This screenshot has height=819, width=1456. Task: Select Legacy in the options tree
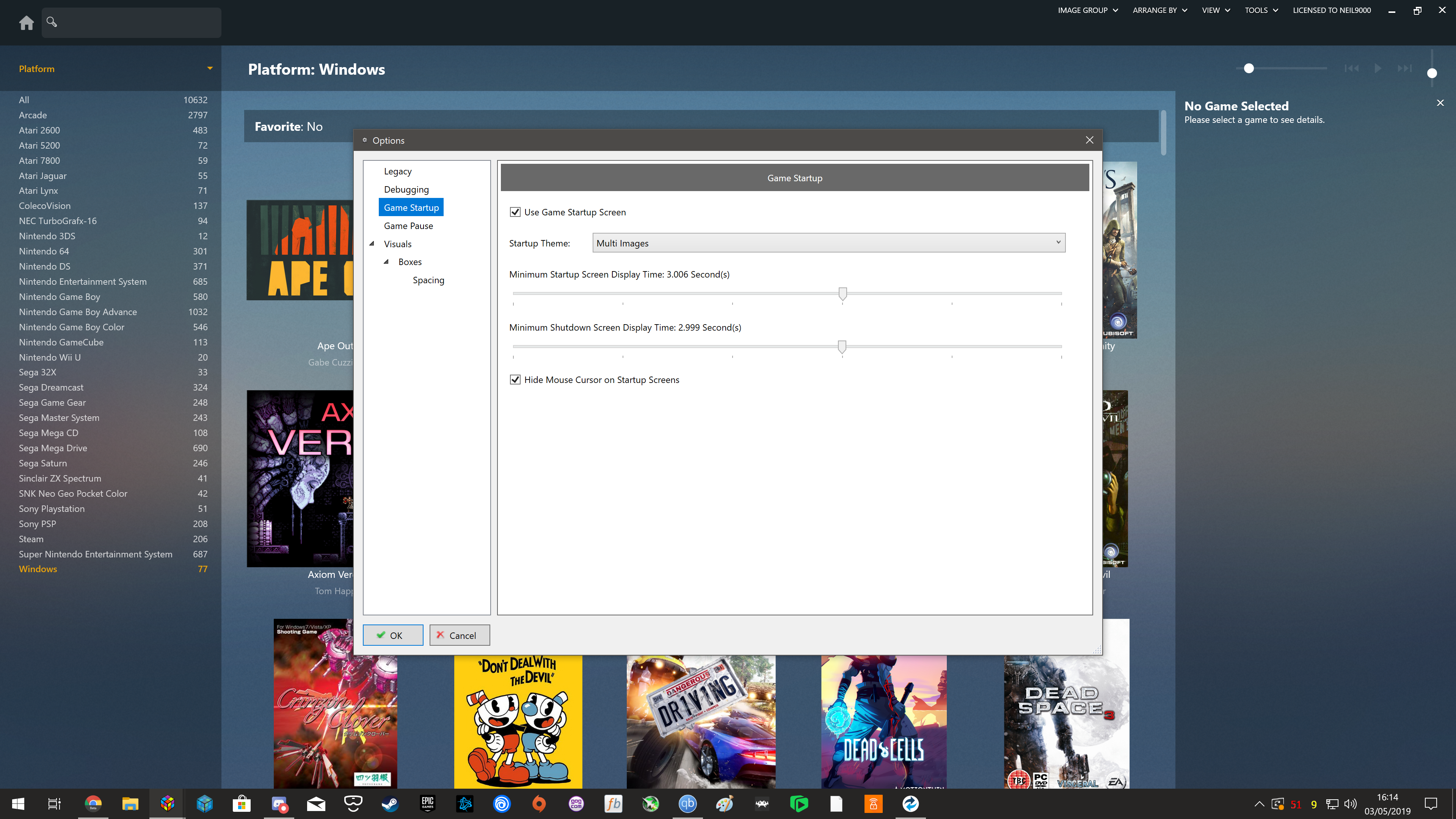click(x=398, y=171)
